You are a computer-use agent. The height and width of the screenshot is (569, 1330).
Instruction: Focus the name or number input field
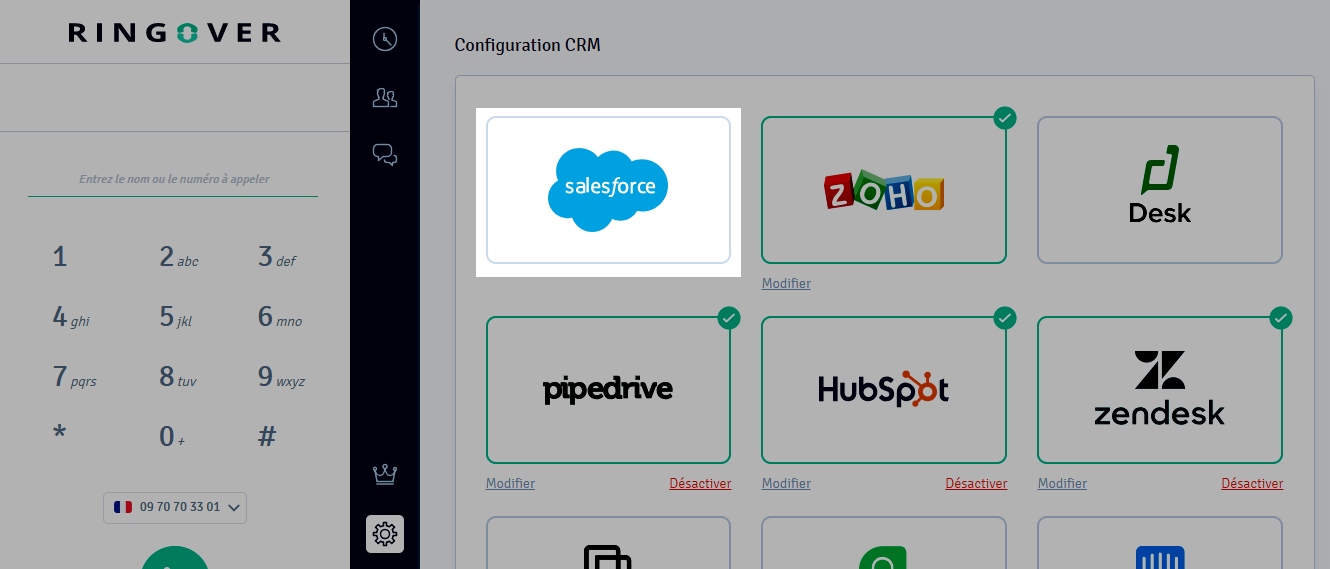pos(173,180)
